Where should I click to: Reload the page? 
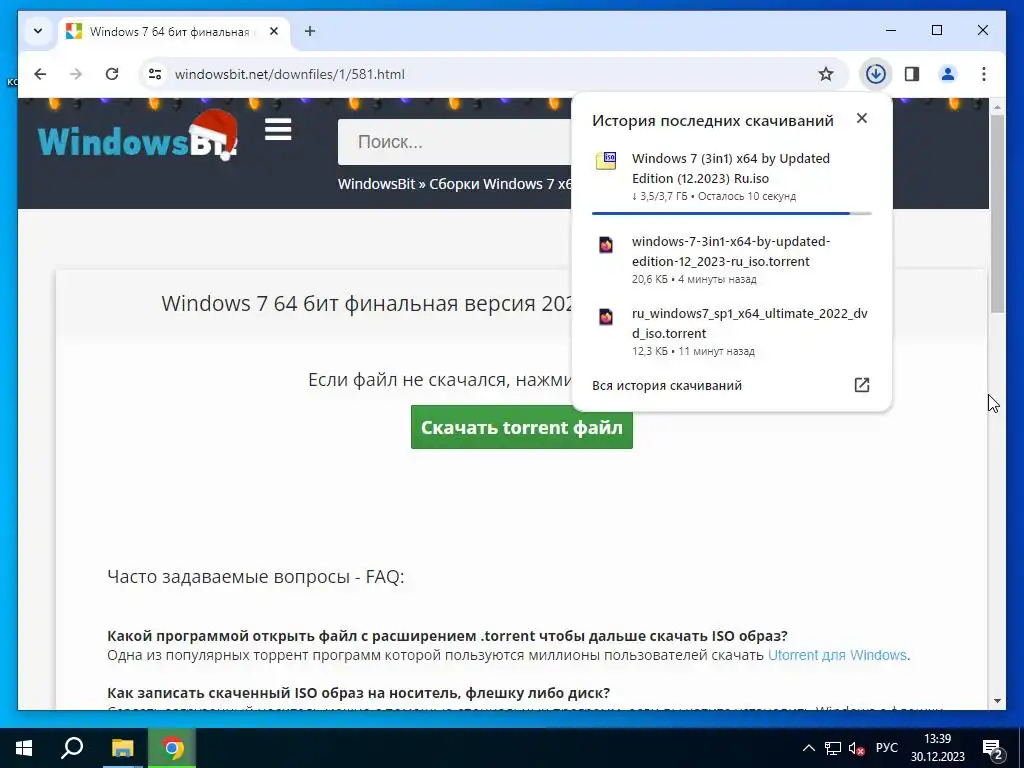(112, 74)
